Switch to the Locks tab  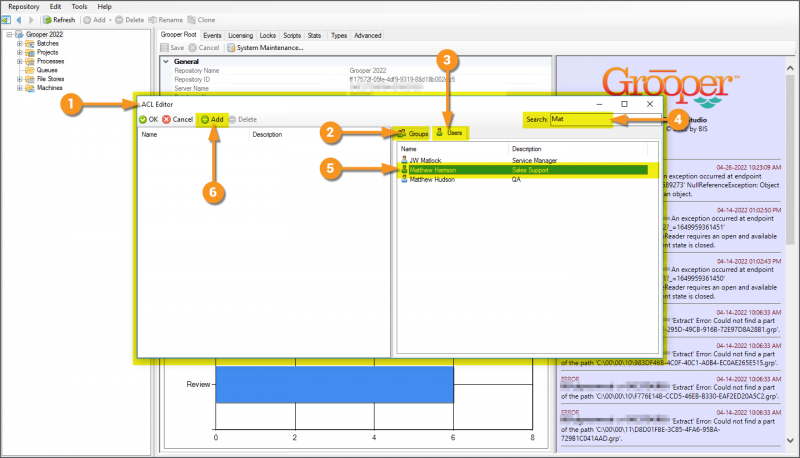tap(267, 36)
